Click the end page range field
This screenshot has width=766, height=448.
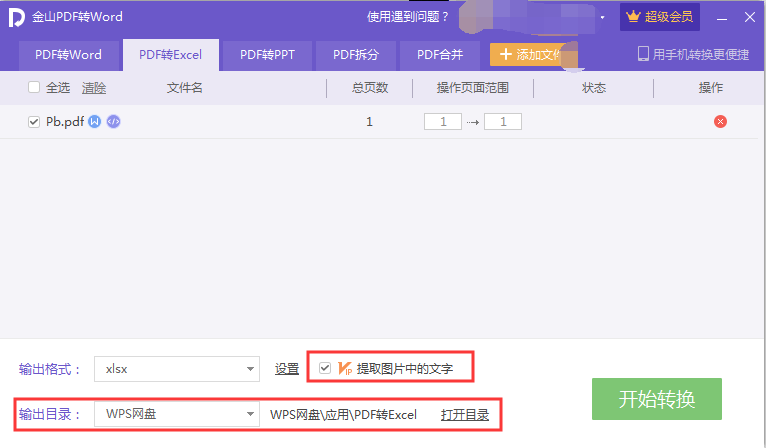coord(503,122)
